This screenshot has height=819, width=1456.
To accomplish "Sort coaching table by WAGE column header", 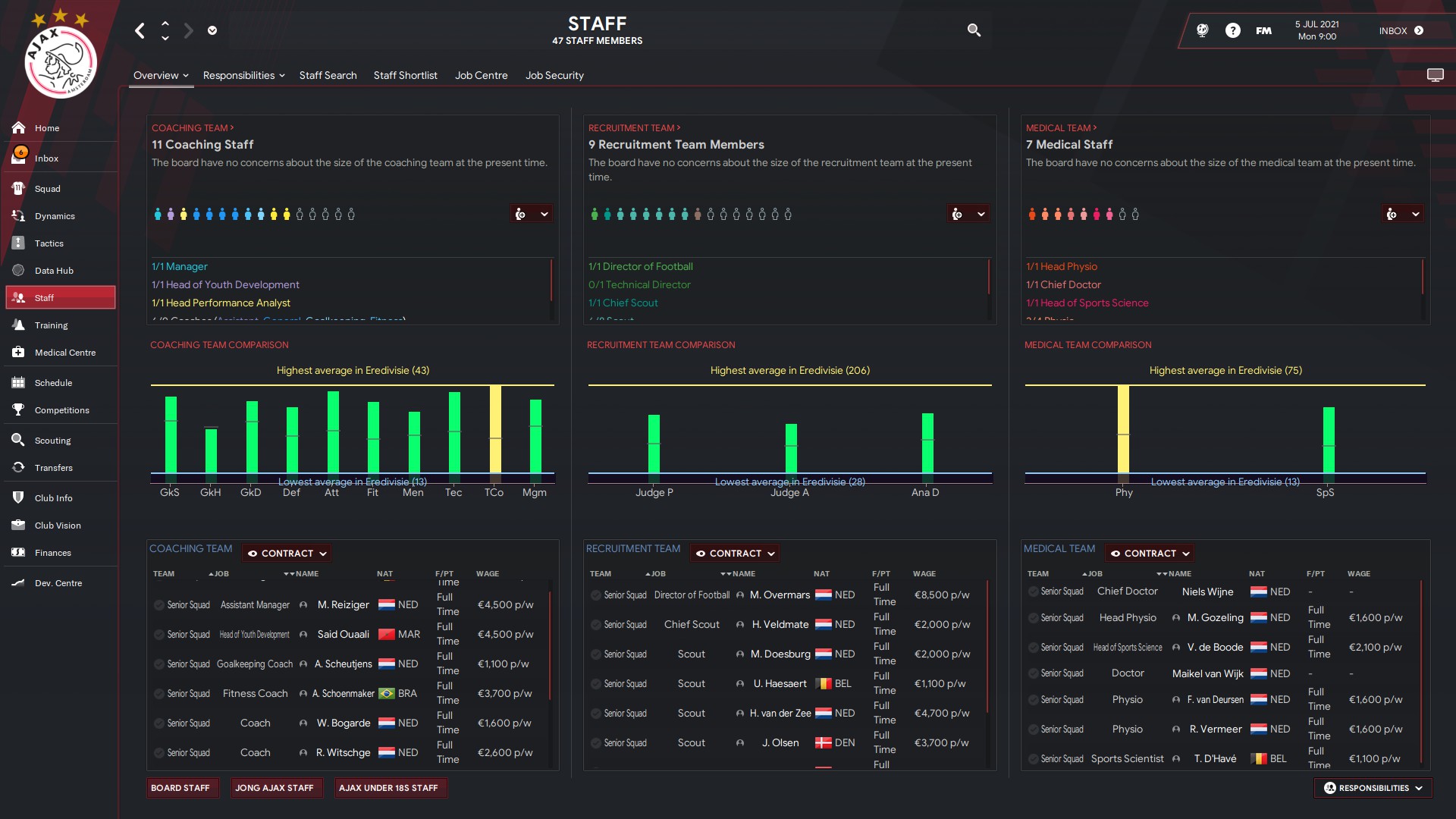I will pyautogui.click(x=487, y=574).
